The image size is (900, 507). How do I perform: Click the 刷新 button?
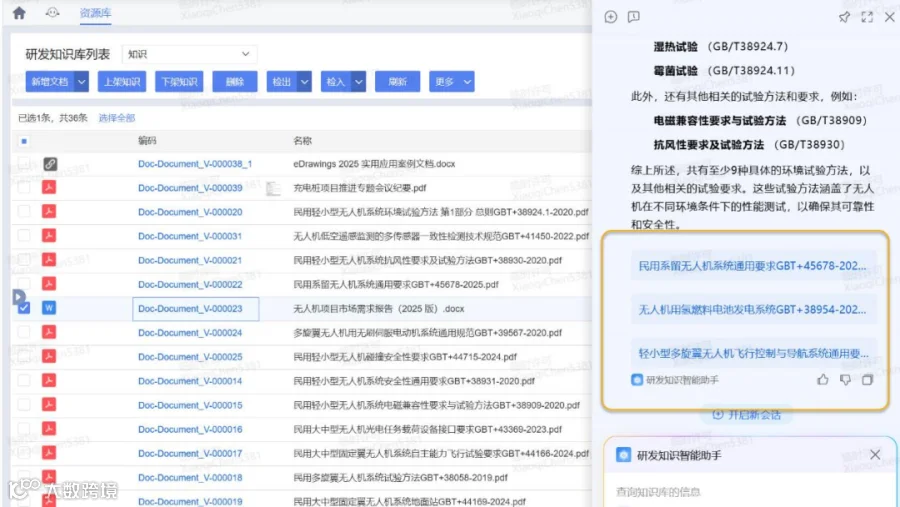397,82
